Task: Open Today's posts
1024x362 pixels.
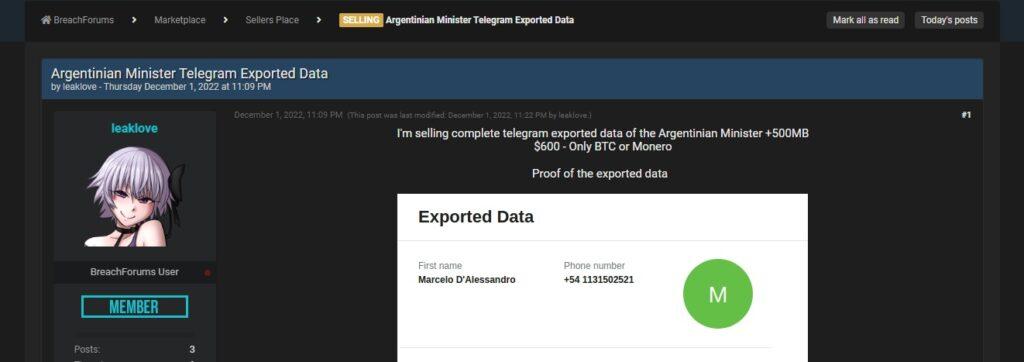Action: pos(949,20)
